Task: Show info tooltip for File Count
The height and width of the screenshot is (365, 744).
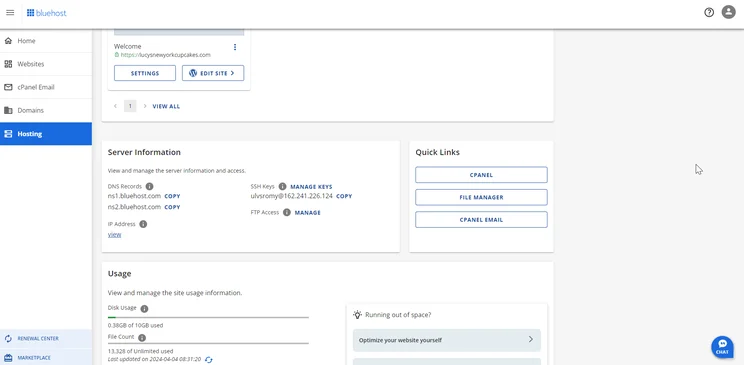Action: [141, 338]
